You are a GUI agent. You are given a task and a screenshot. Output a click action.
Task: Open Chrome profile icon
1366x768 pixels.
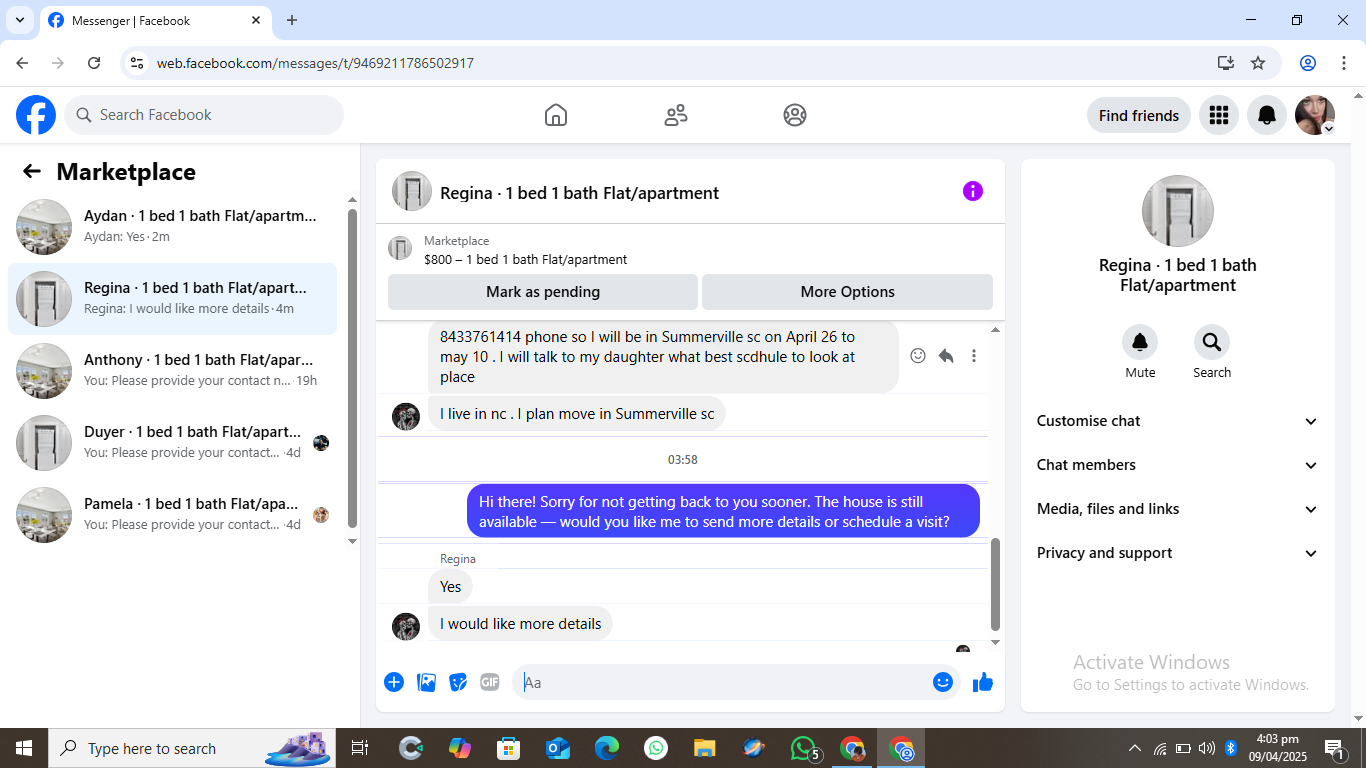1308,63
